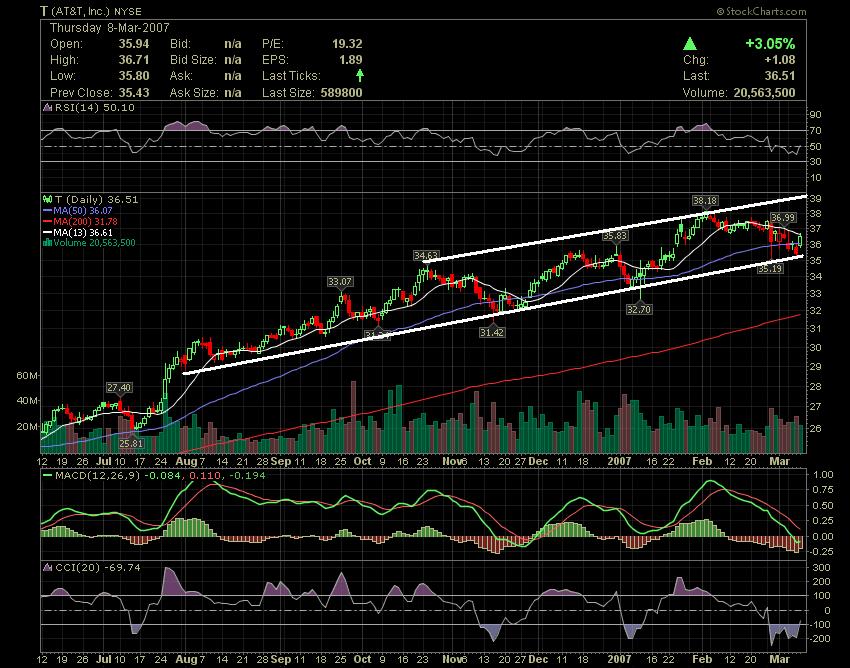Click the Low value 35.80
The image size is (850, 668).
click(133, 76)
